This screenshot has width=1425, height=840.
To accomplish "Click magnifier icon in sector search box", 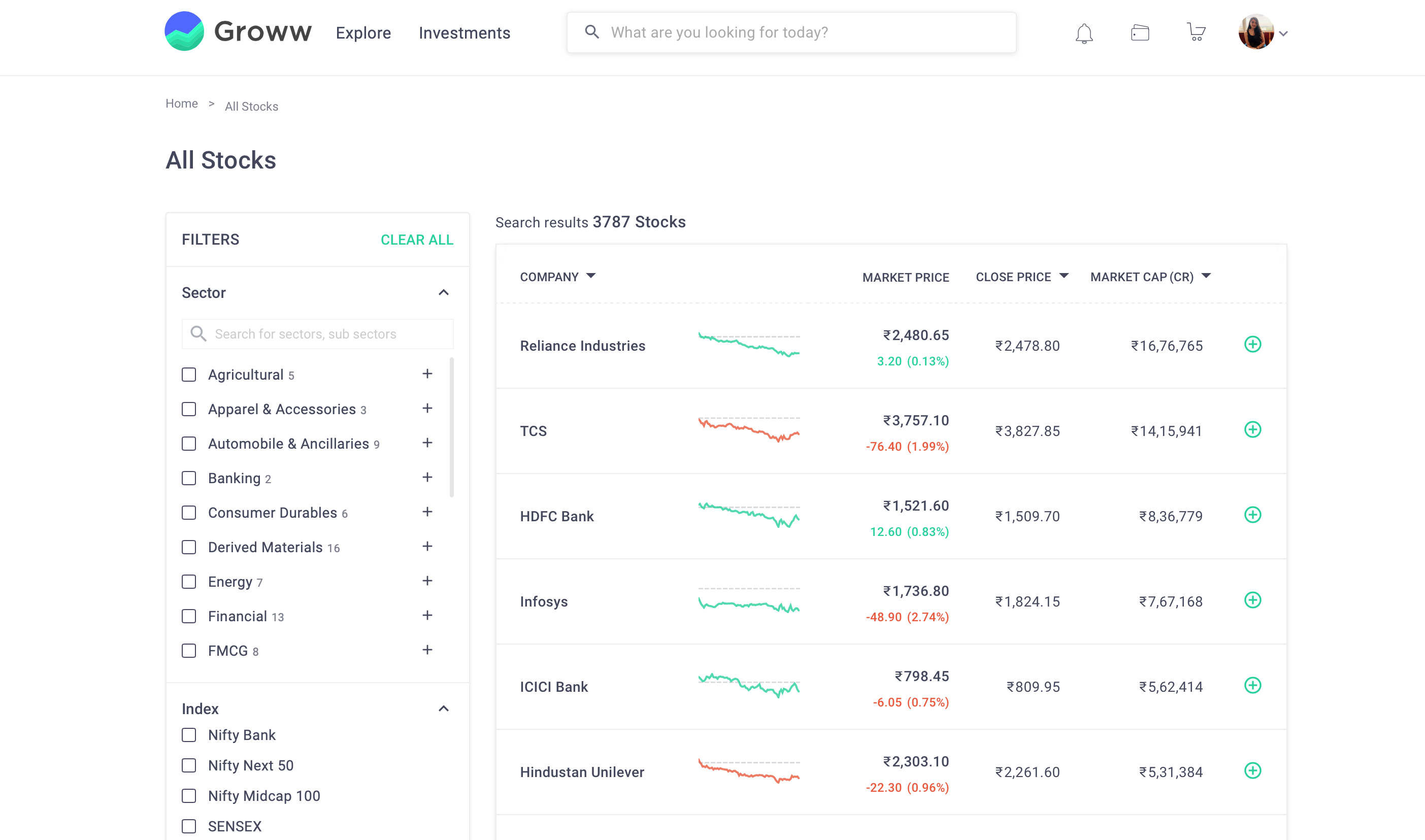I will [x=198, y=333].
